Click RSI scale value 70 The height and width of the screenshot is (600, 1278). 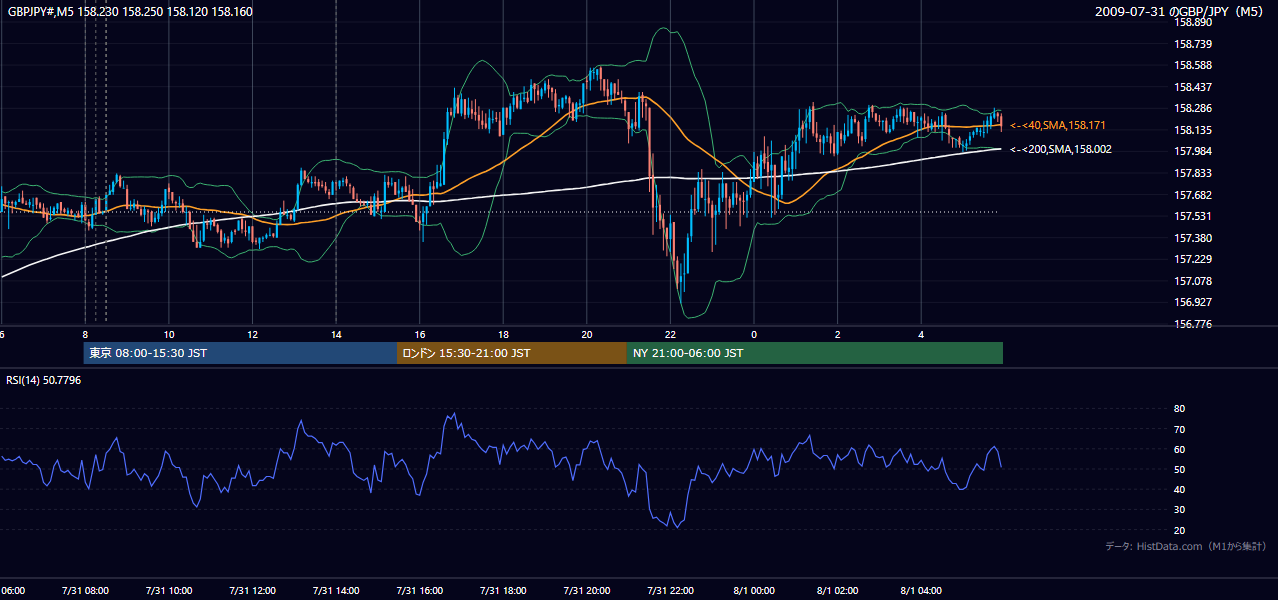pos(1179,429)
